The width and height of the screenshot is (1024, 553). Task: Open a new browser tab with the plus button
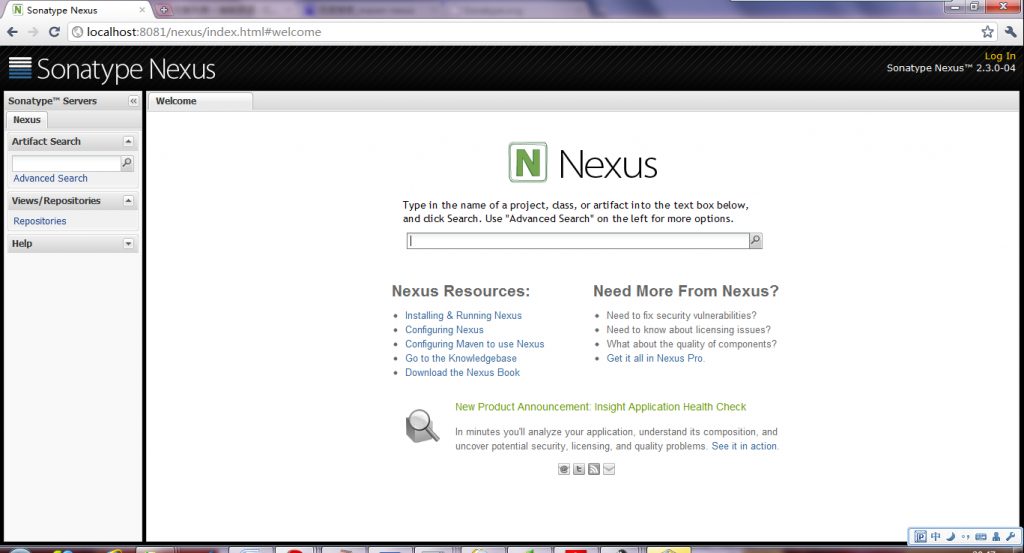pos(164,10)
